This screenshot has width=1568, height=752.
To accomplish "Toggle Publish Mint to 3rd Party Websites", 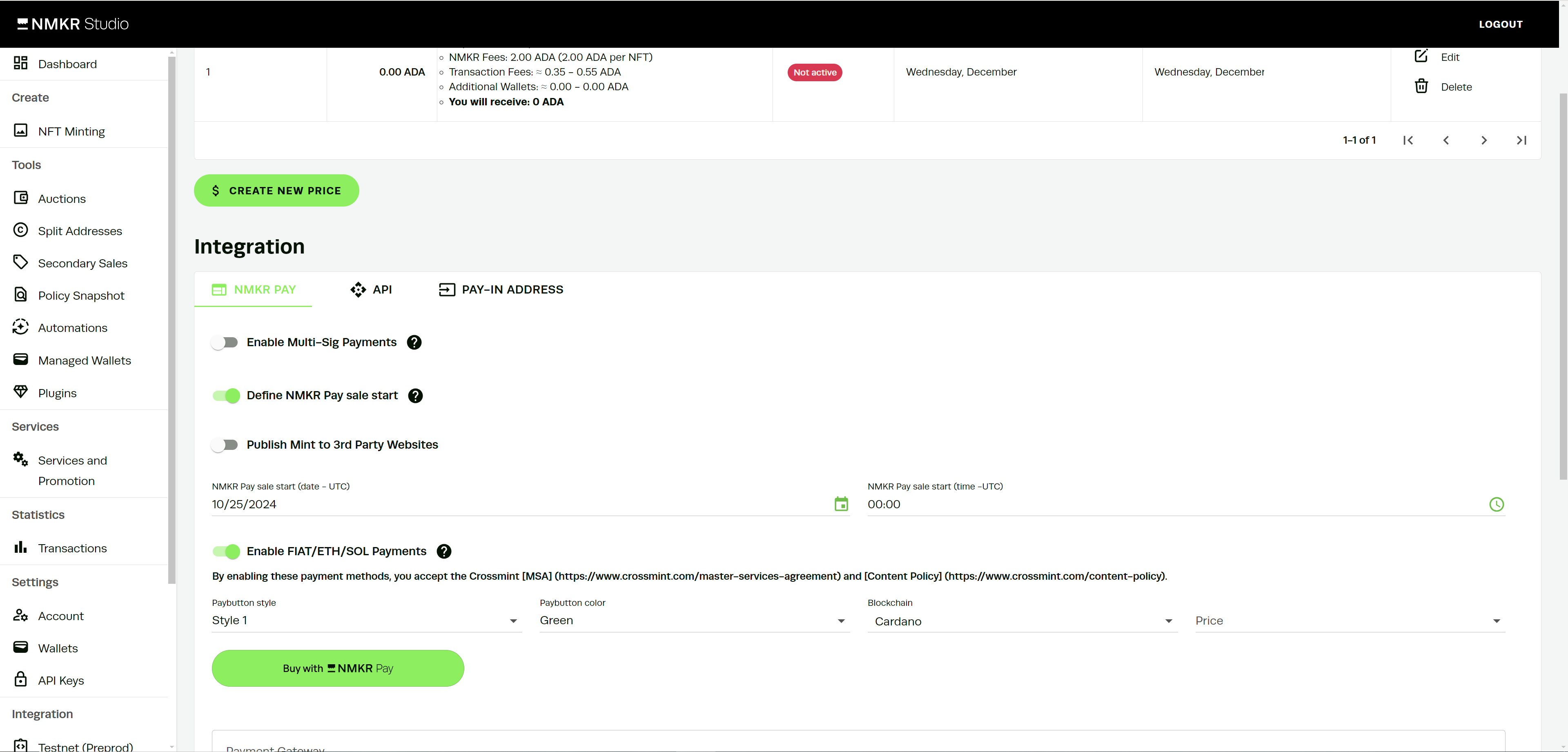I will tap(225, 445).
